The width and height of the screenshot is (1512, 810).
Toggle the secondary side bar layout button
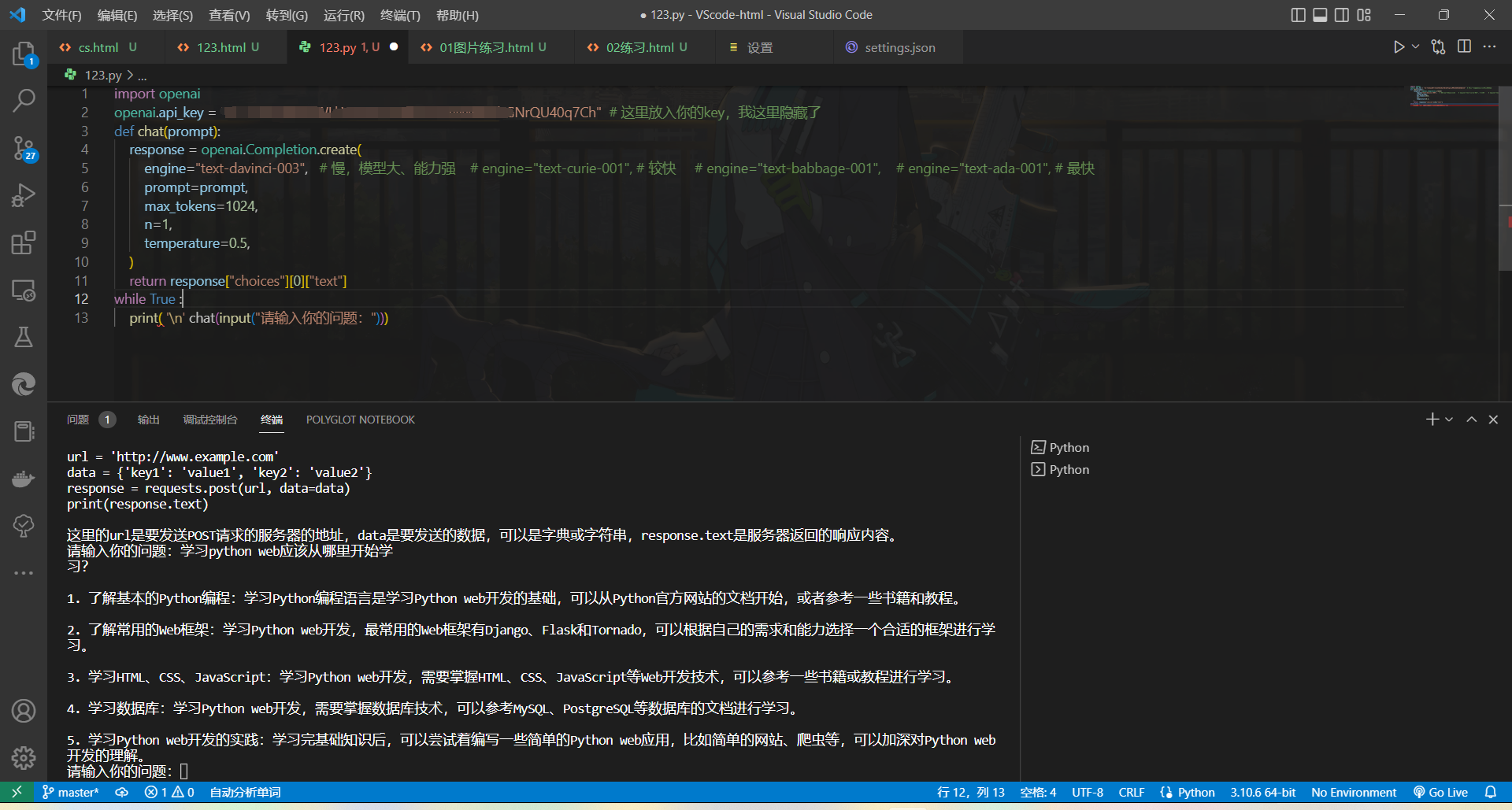tap(1342, 15)
